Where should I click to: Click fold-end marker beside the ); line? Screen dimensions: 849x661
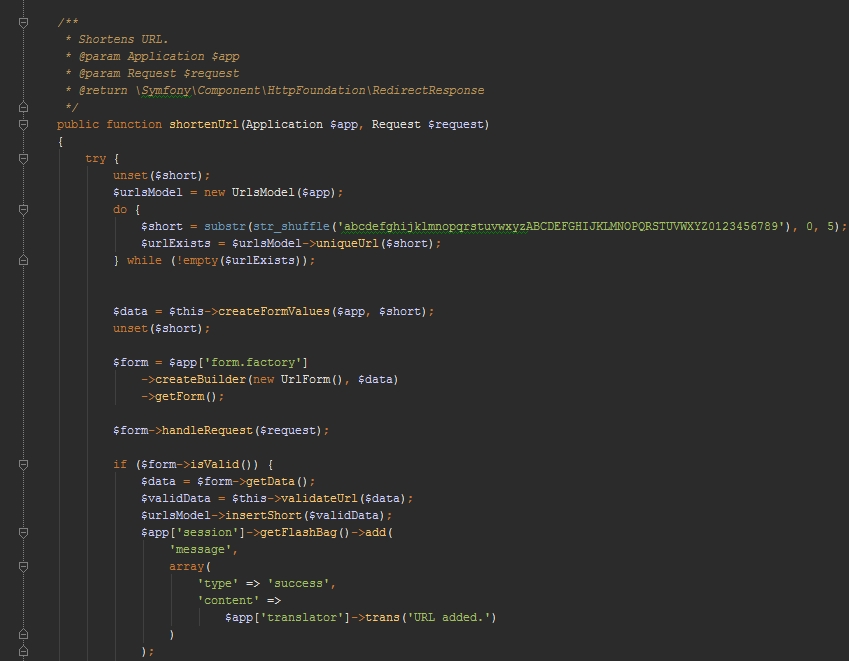(x=23, y=651)
